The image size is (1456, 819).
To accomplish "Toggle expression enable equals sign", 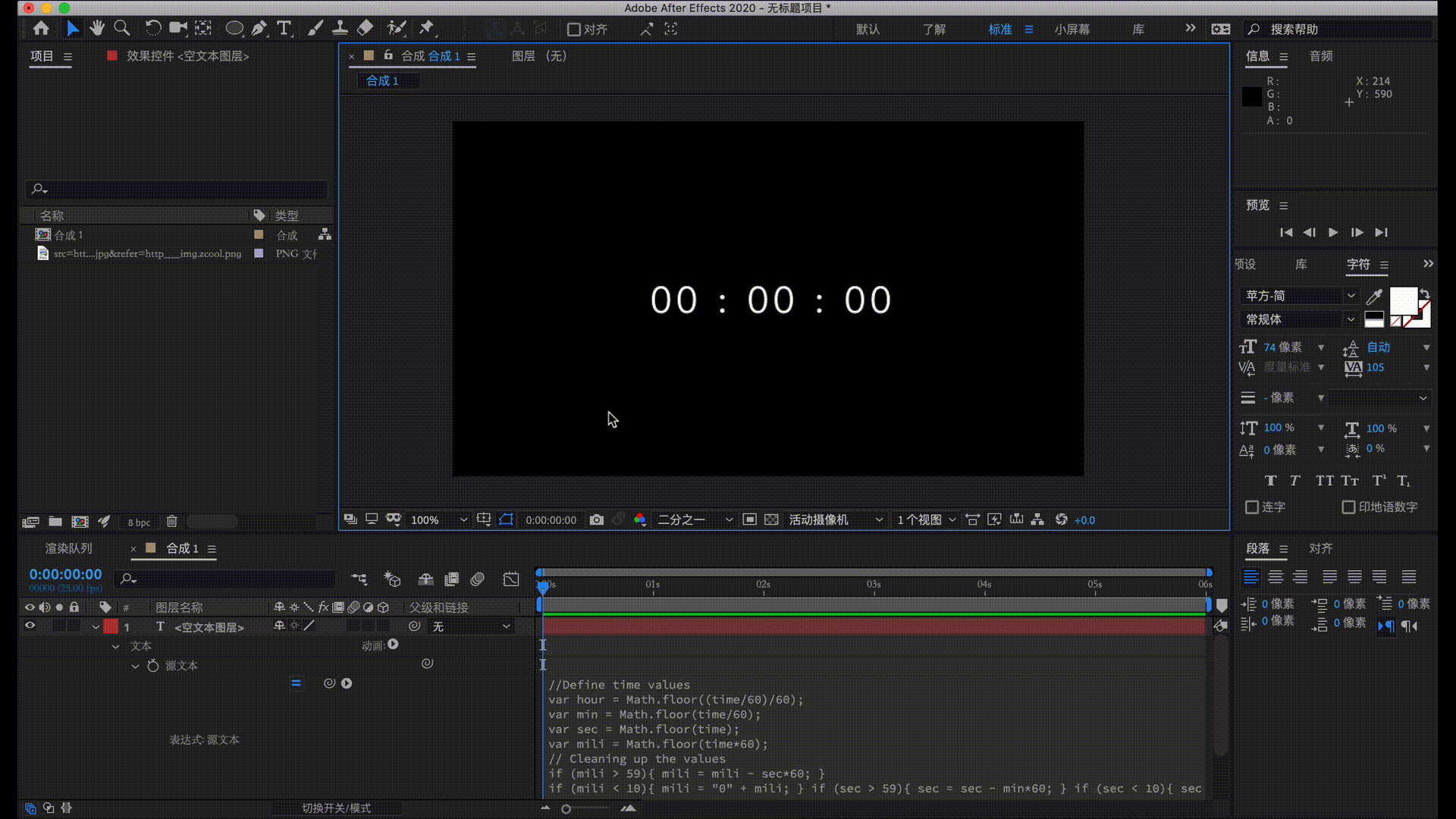I will pyautogui.click(x=296, y=683).
